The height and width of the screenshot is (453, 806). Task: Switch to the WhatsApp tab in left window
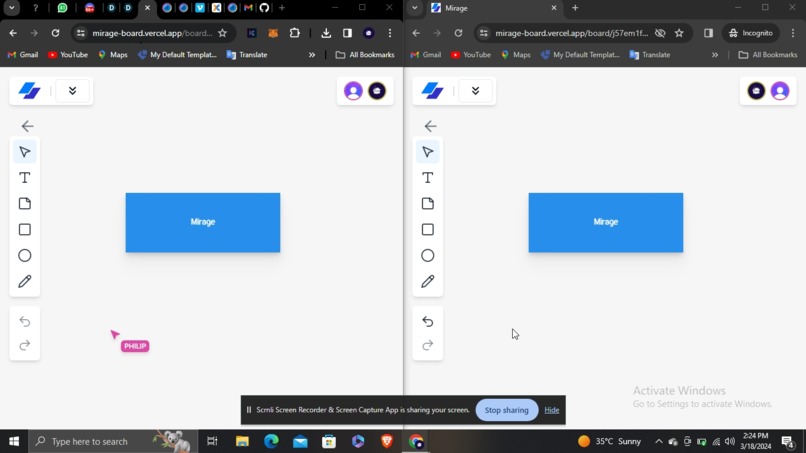(62, 8)
